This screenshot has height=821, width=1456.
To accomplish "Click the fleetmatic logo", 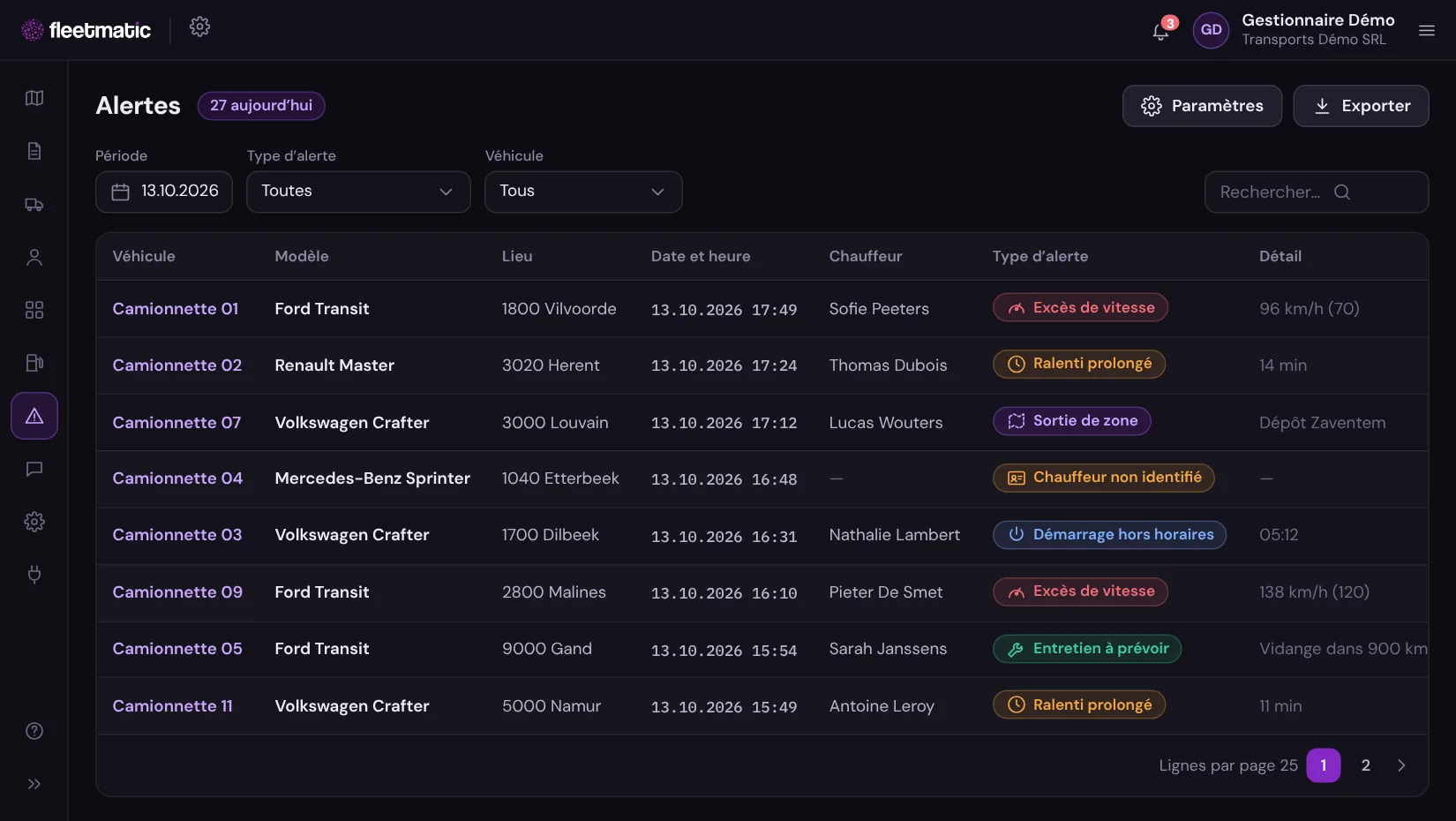I will (86, 30).
